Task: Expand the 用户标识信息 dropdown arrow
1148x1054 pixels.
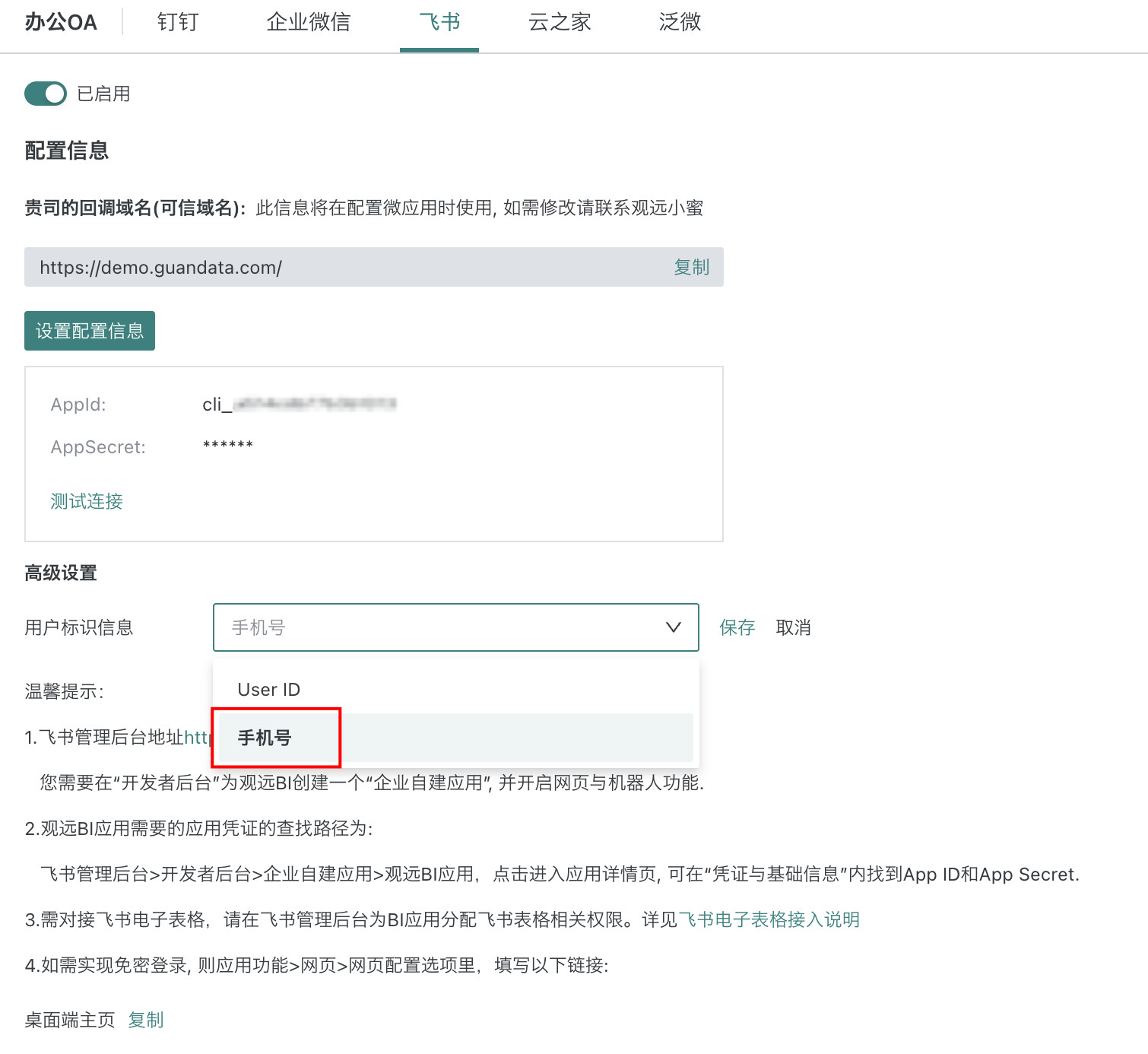Action: (673, 627)
